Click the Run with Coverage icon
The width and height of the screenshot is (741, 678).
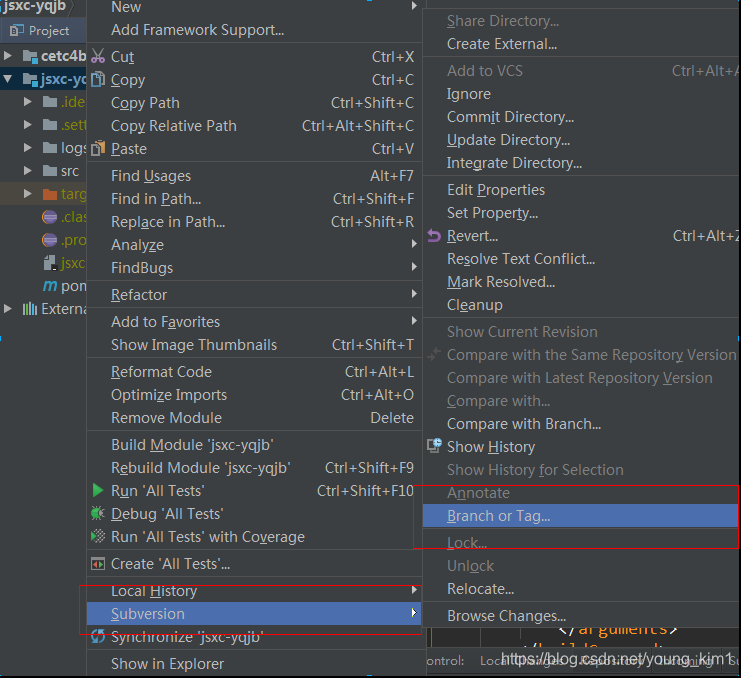(98, 536)
